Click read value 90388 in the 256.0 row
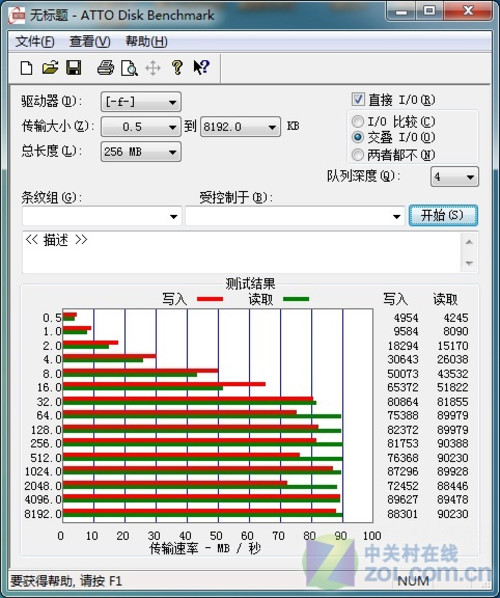The width and height of the screenshot is (500, 598). tap(453, 443)
